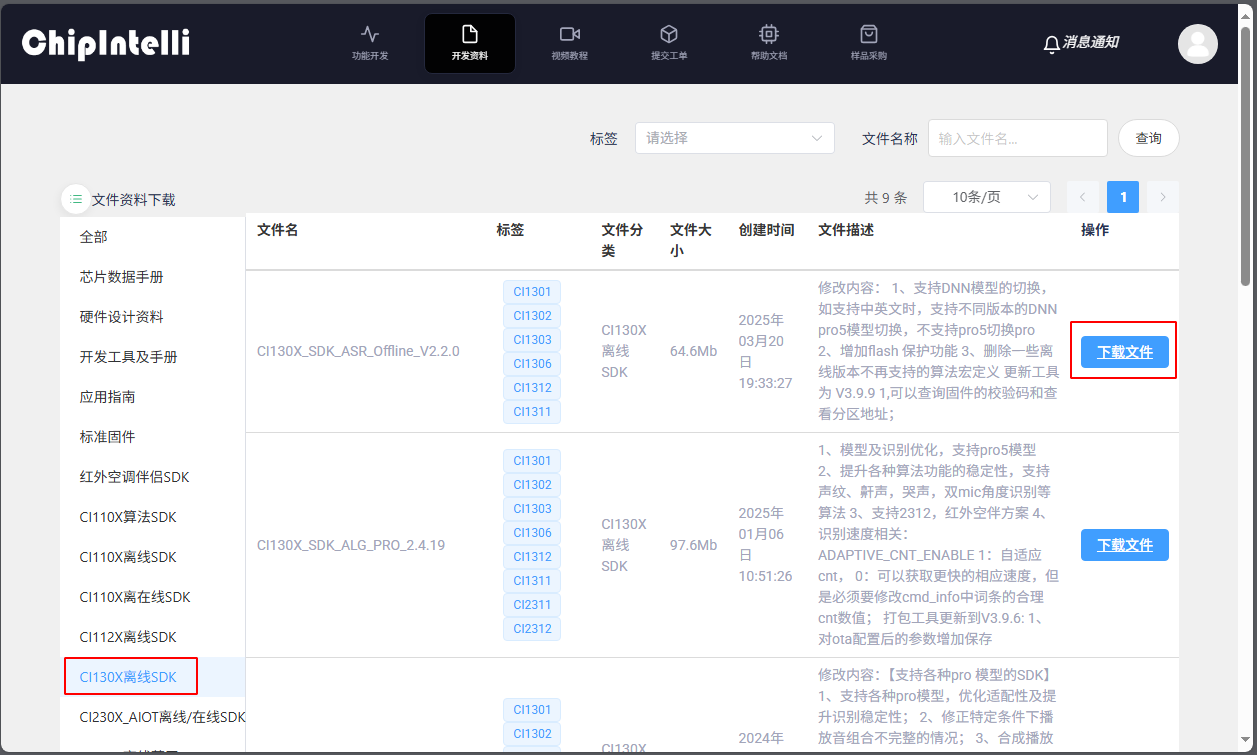Click CI130X_SDK_ALG_PRO_2.4.19 file name
The width and height of the screenshot is (1257, 755).
[x=351, y=545]
